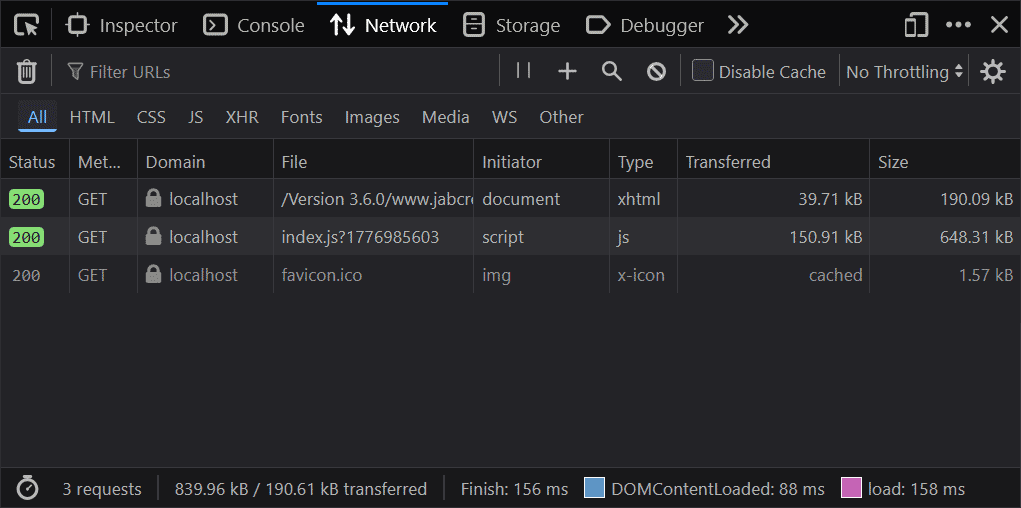Click the cached transferred value
The height and width of the screenshot is (508, 1021).
(835, 275)
